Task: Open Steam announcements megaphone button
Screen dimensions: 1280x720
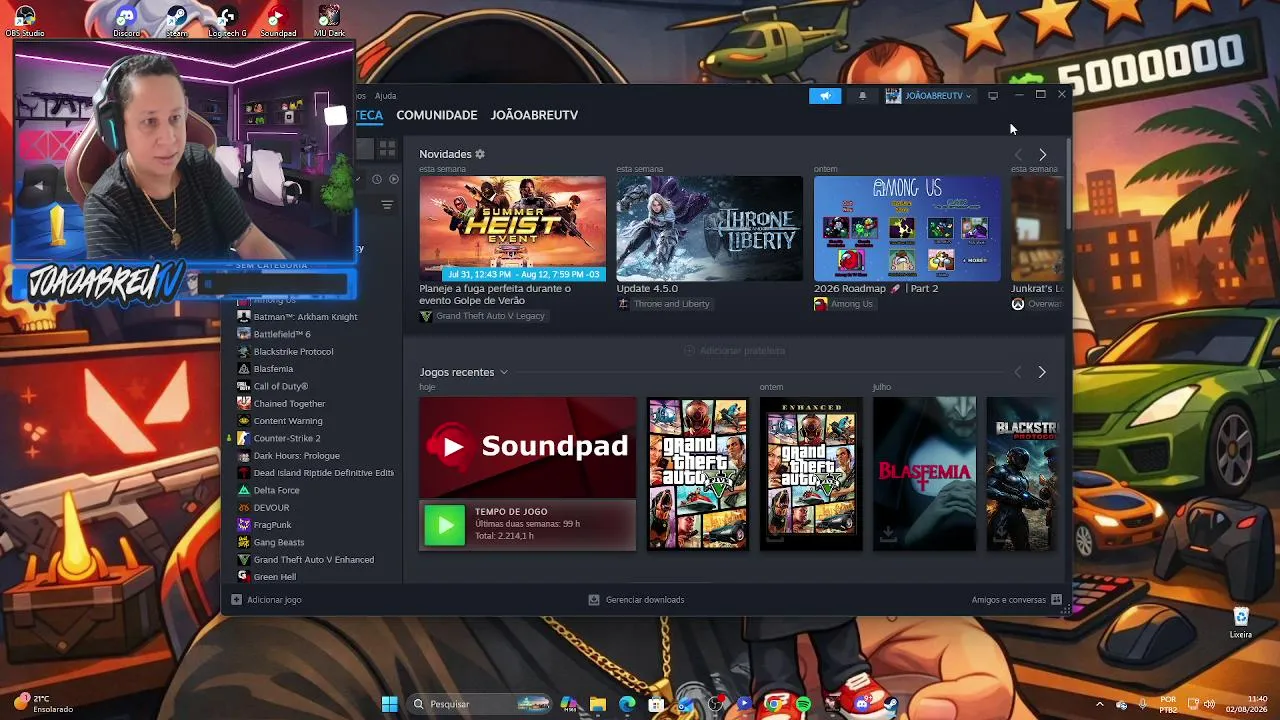Action: click(825, 96)
